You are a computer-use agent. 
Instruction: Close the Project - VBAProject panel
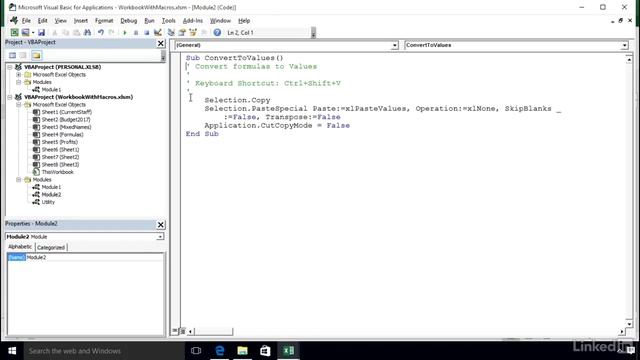(x=161, y=43)
